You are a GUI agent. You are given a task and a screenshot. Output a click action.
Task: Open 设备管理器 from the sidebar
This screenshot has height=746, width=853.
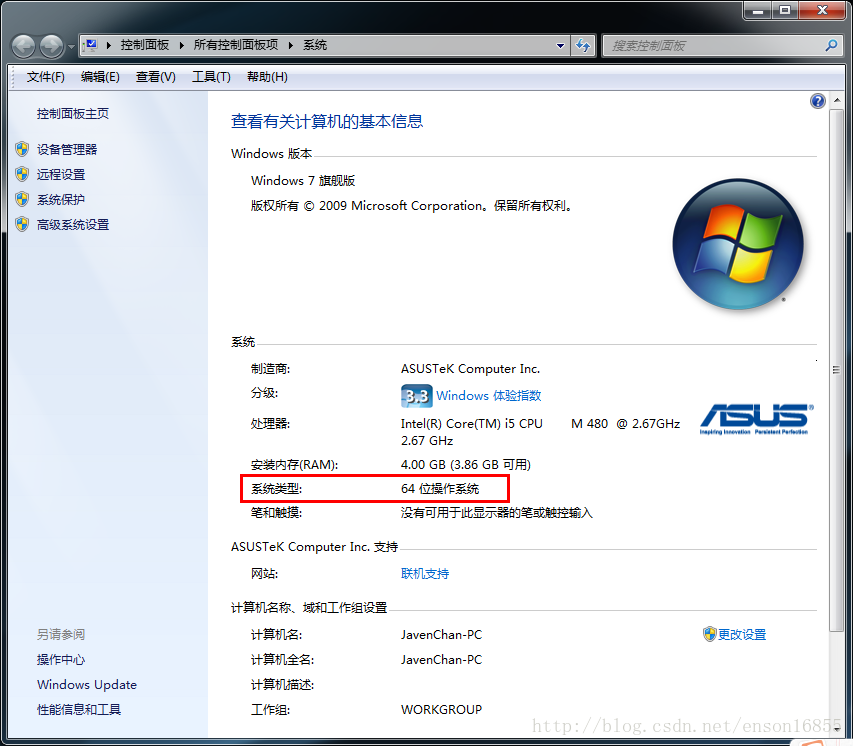tap(67, 149)
